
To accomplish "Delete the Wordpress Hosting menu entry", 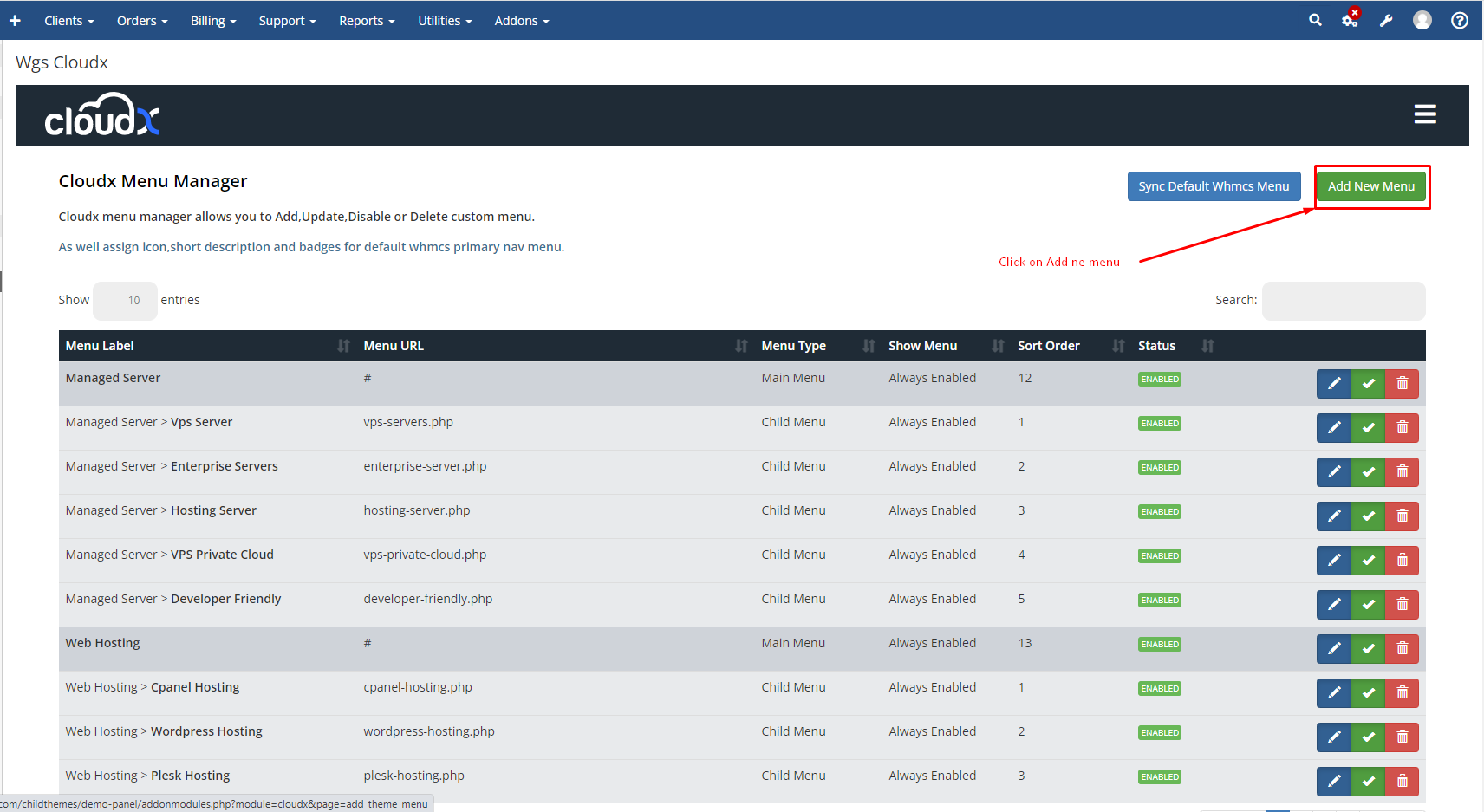I will (1403, 737).
